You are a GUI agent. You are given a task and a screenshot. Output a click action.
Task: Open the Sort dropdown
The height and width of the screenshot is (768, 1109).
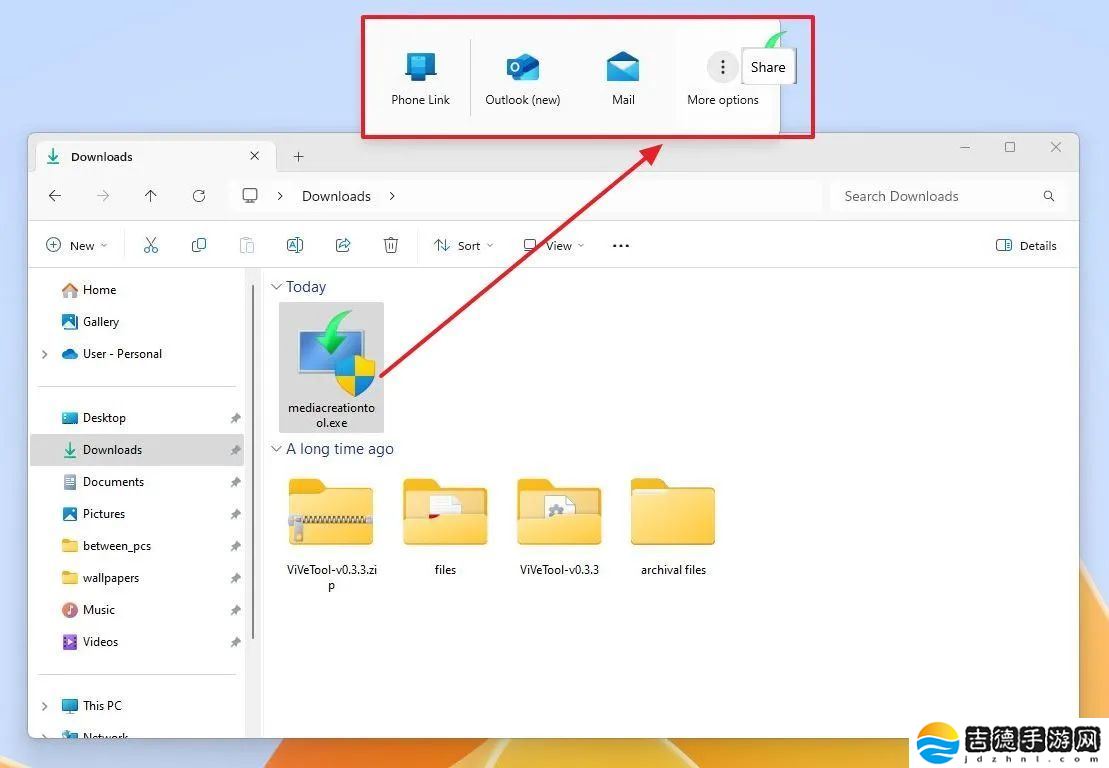click(463, 245)
